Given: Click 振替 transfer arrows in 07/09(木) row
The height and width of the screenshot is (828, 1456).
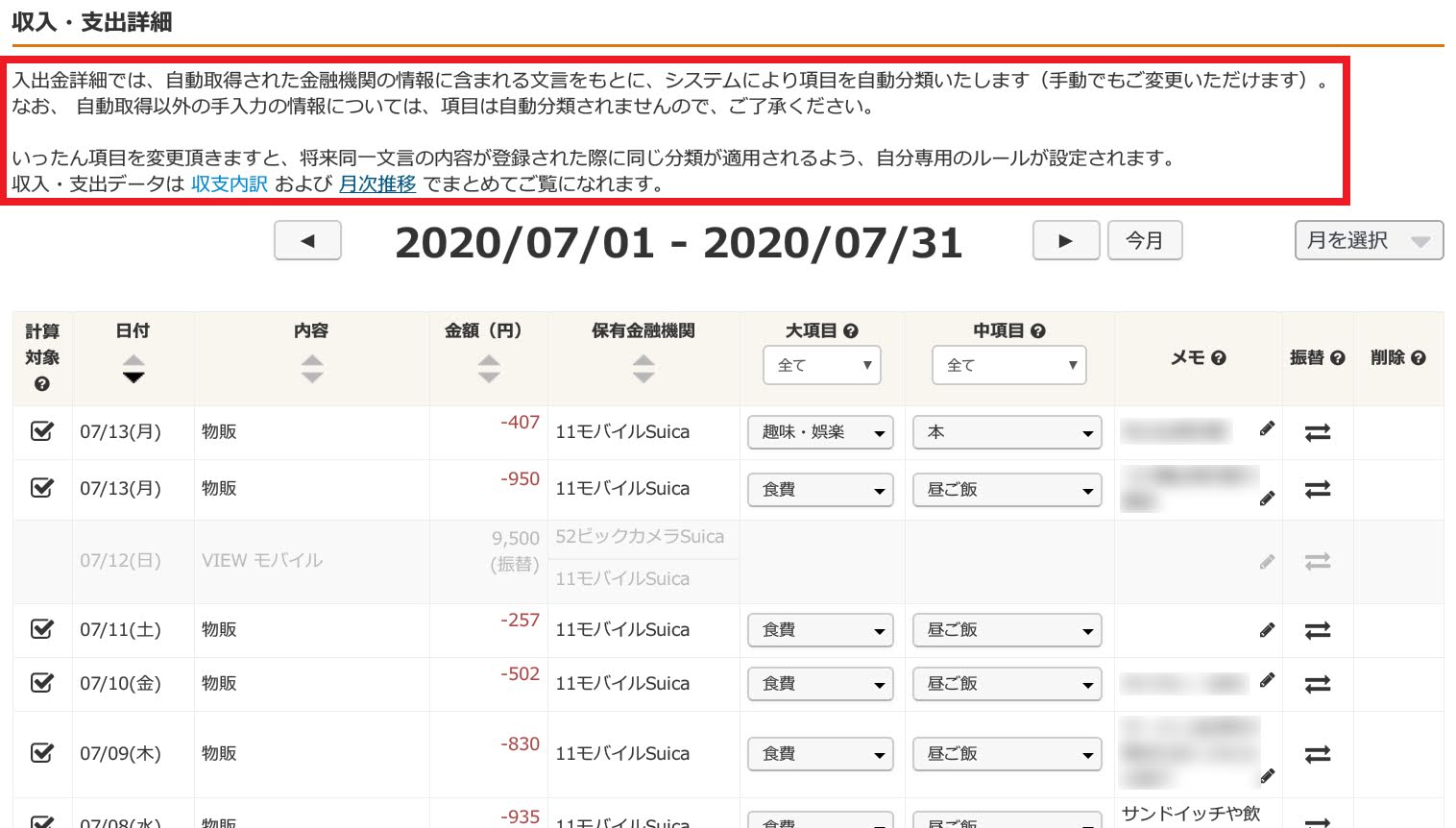Looking at the screenshot, I should [x=1318, y=755].
